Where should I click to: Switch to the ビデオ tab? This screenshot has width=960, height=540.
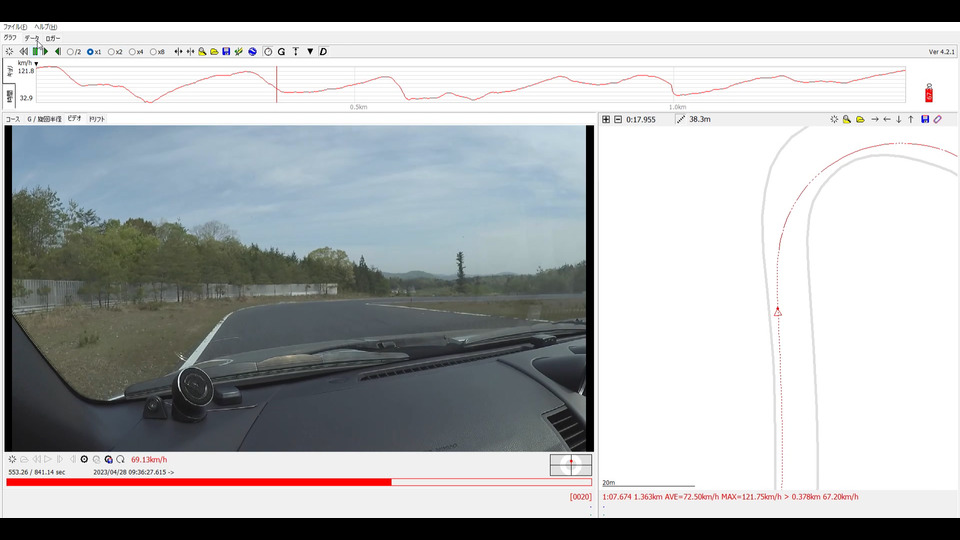tap(74, 119)
